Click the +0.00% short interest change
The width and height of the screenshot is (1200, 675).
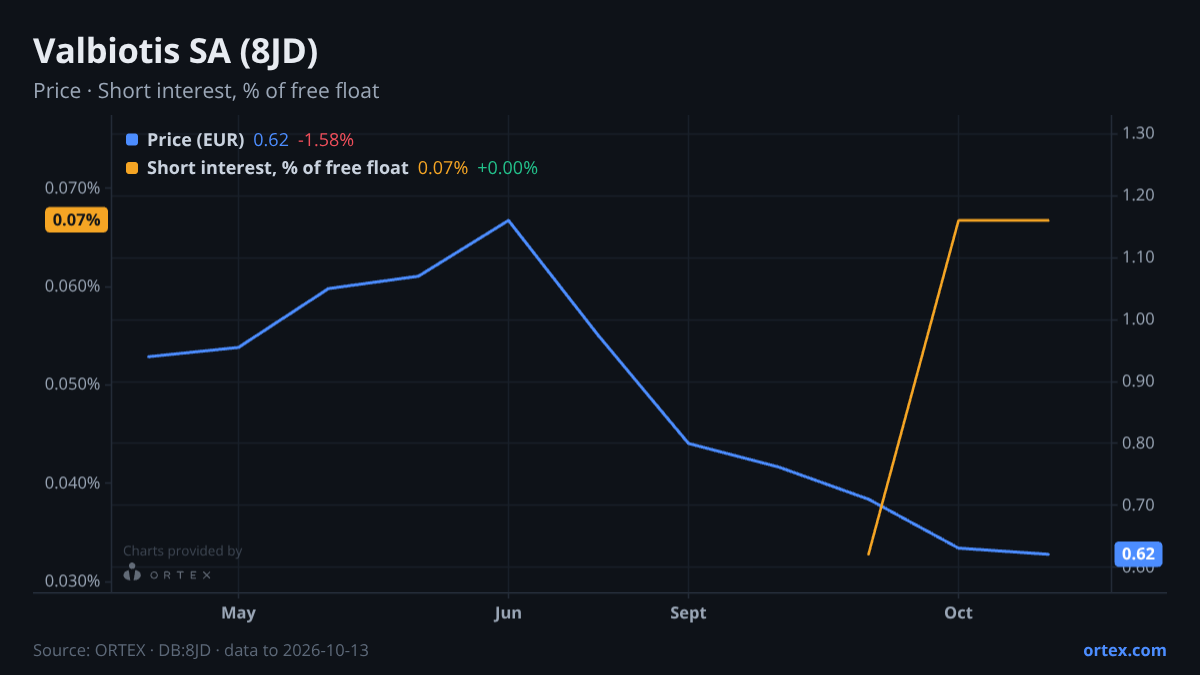(507, 168)
